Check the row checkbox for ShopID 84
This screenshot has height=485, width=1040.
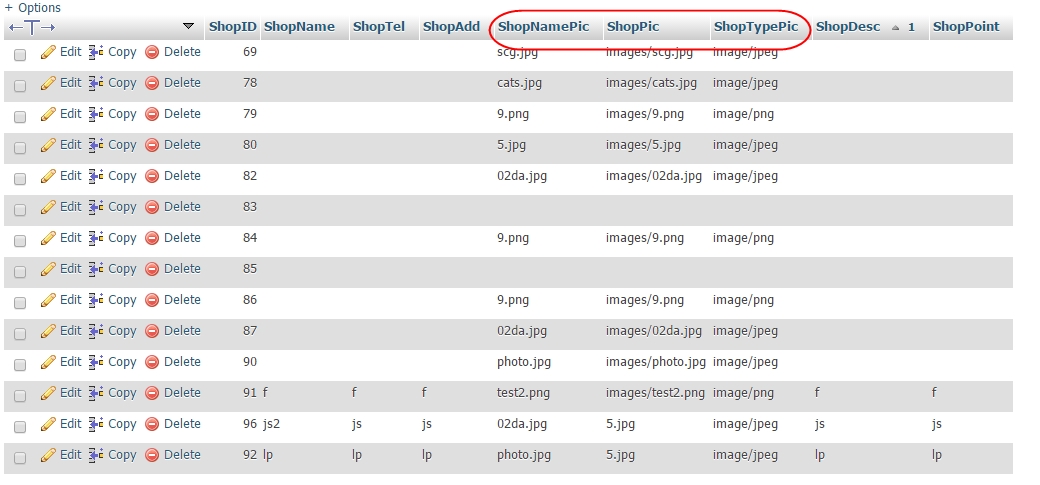(x=20, y=241)
